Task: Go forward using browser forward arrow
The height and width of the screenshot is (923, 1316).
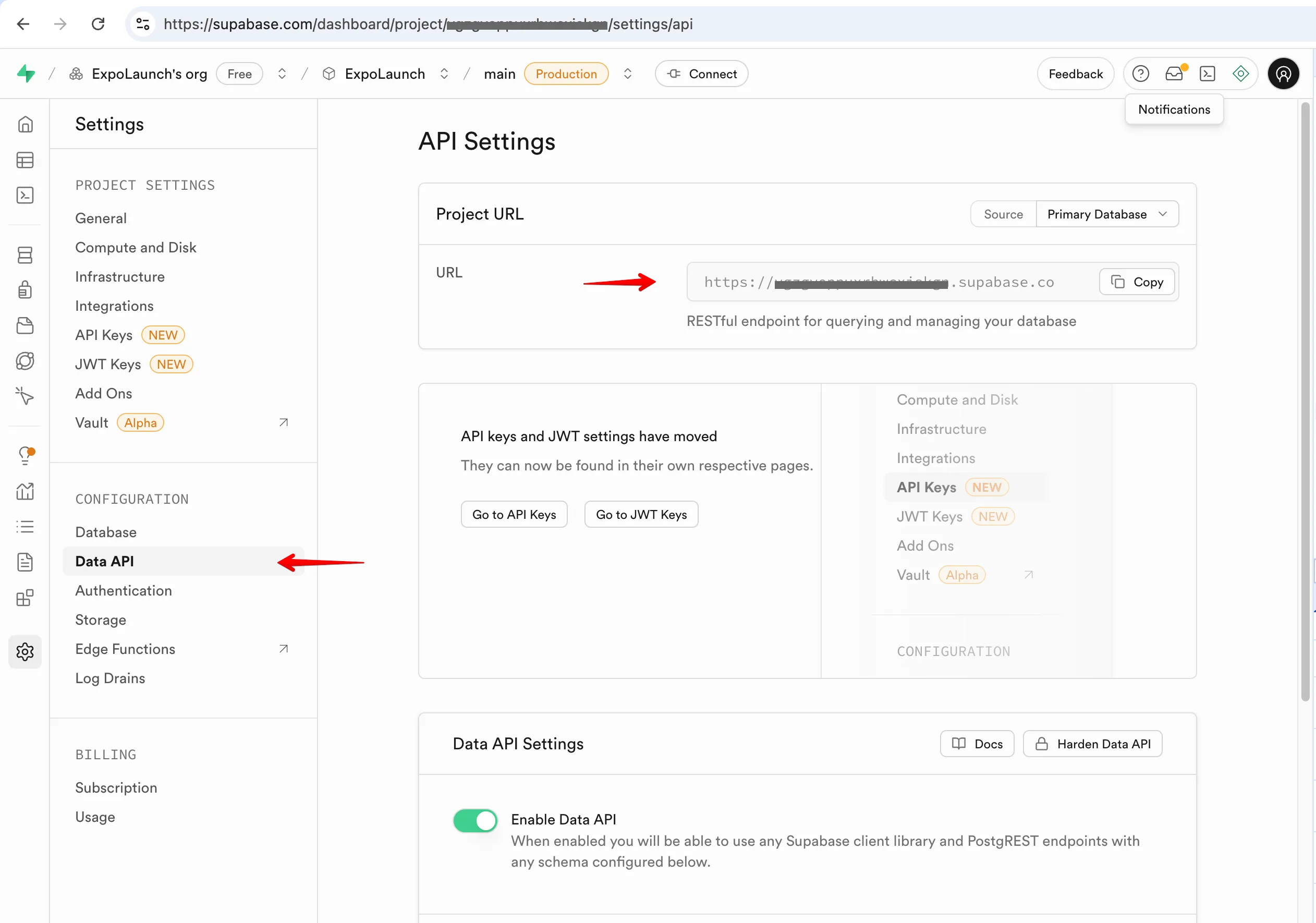Action: click(60, 24)
